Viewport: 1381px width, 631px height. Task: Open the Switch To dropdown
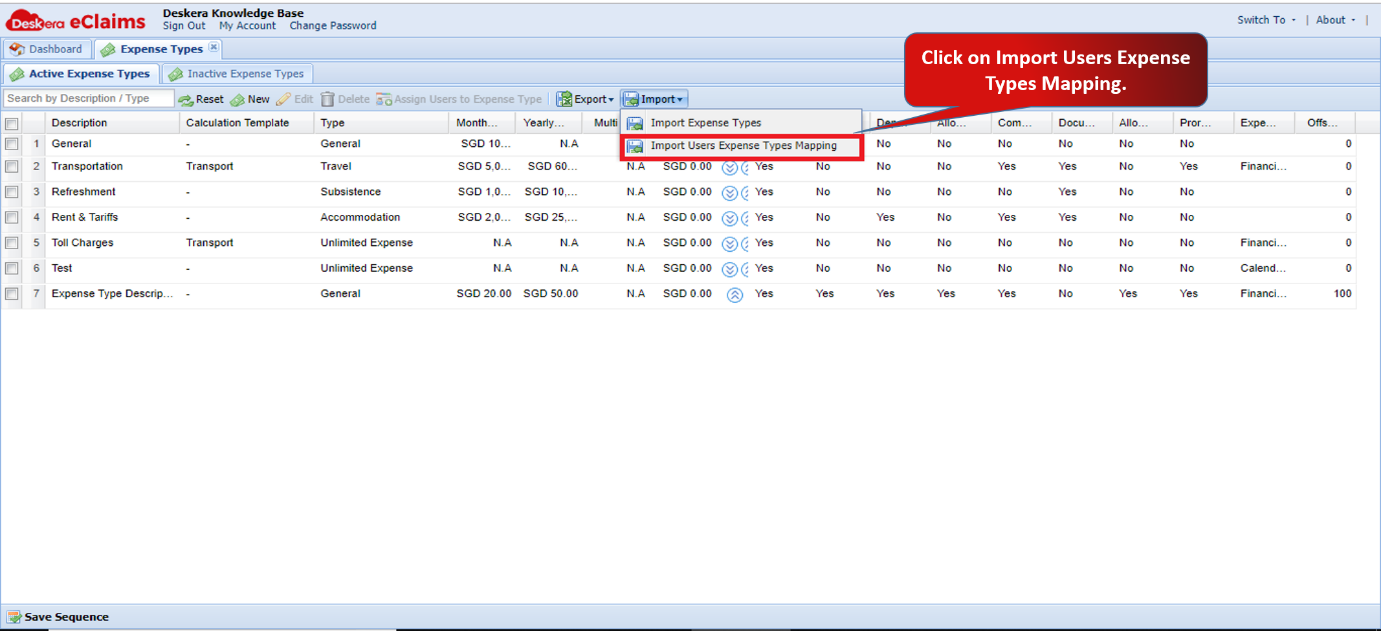click(x=1266, y=20)
